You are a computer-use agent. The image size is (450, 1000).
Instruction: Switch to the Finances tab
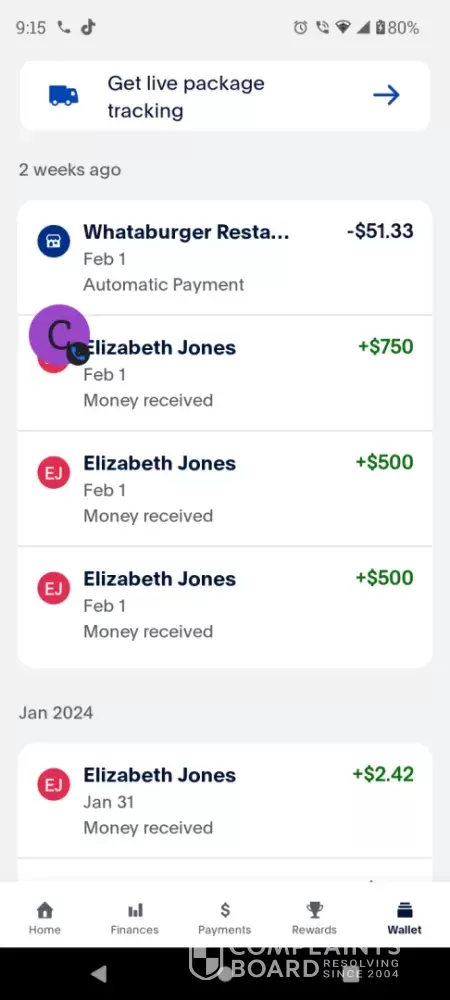[134, 918]
